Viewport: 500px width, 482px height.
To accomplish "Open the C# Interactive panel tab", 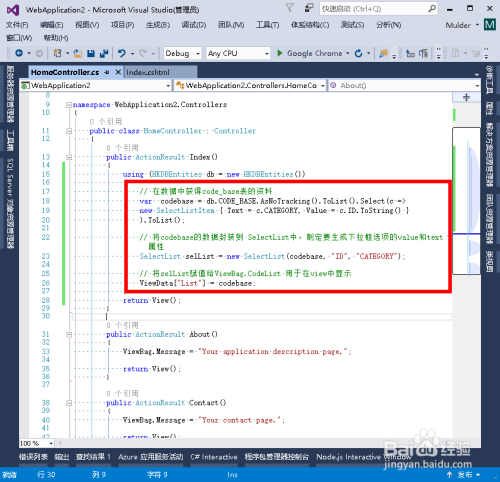I will (x=214, y=457).
